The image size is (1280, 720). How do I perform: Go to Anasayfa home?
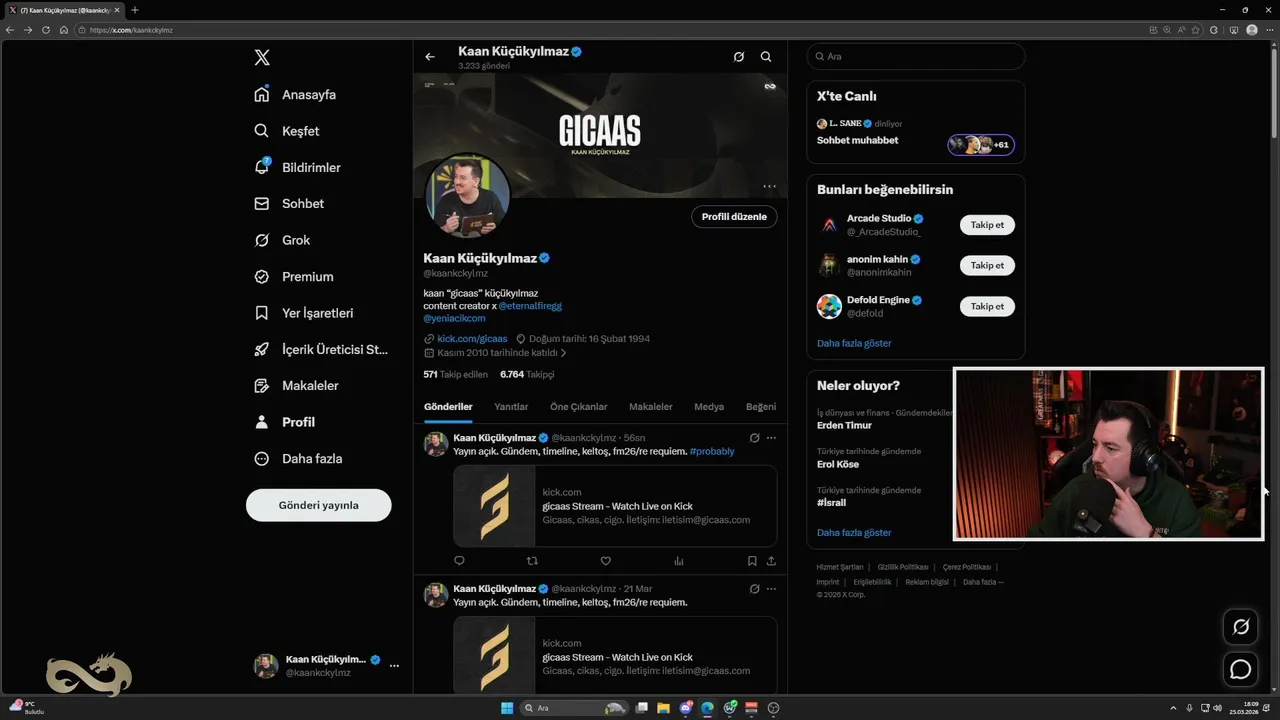tap(295, 95)
